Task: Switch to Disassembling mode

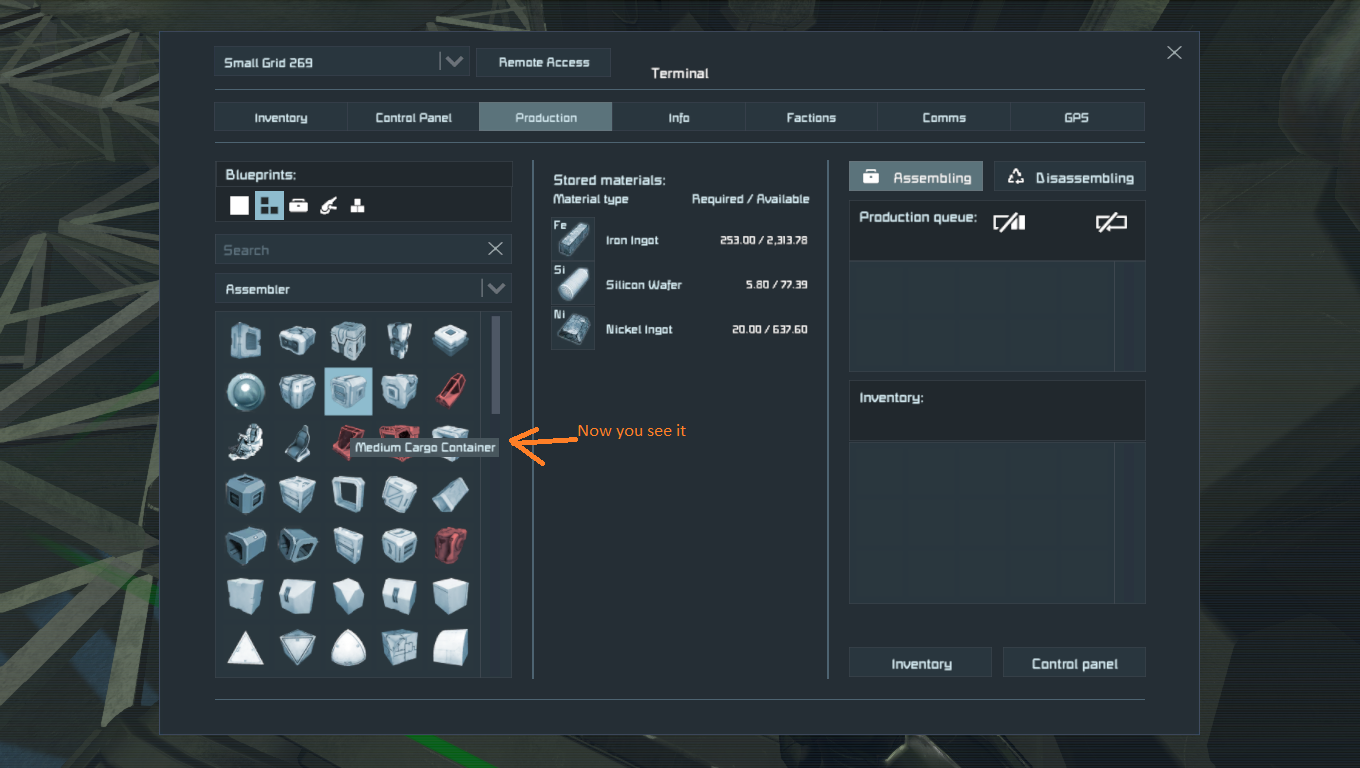Action: [1070, 177]
